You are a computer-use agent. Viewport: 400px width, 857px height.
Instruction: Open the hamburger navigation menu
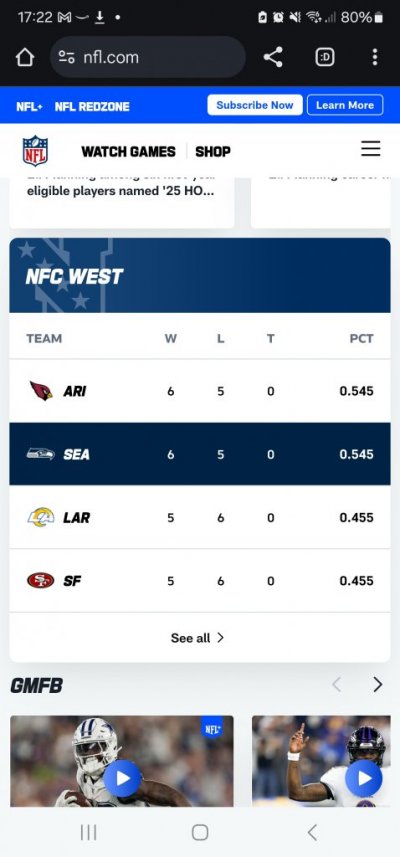pos(370,149)
